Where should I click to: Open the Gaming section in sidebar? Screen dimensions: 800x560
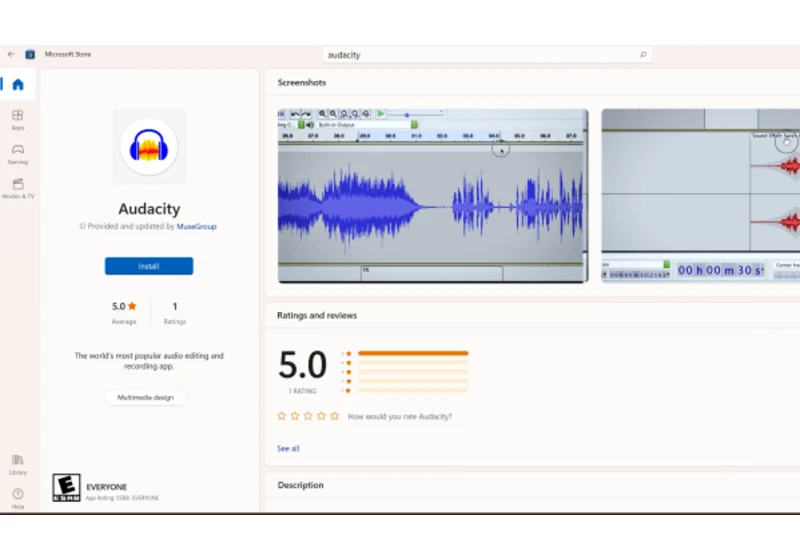tap(18, 154)
